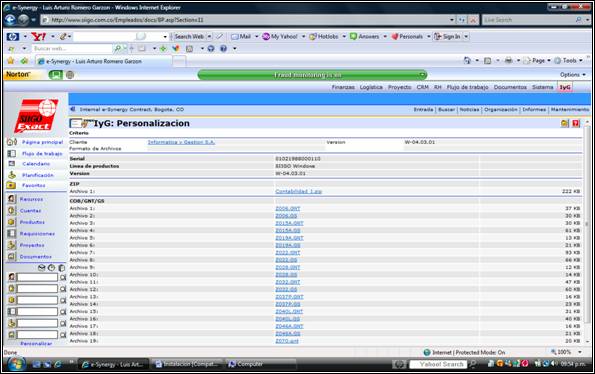The height and width of the screenshot is (374, 595).
Task: Open the Instalación taskbar window button
Action: 187,364
